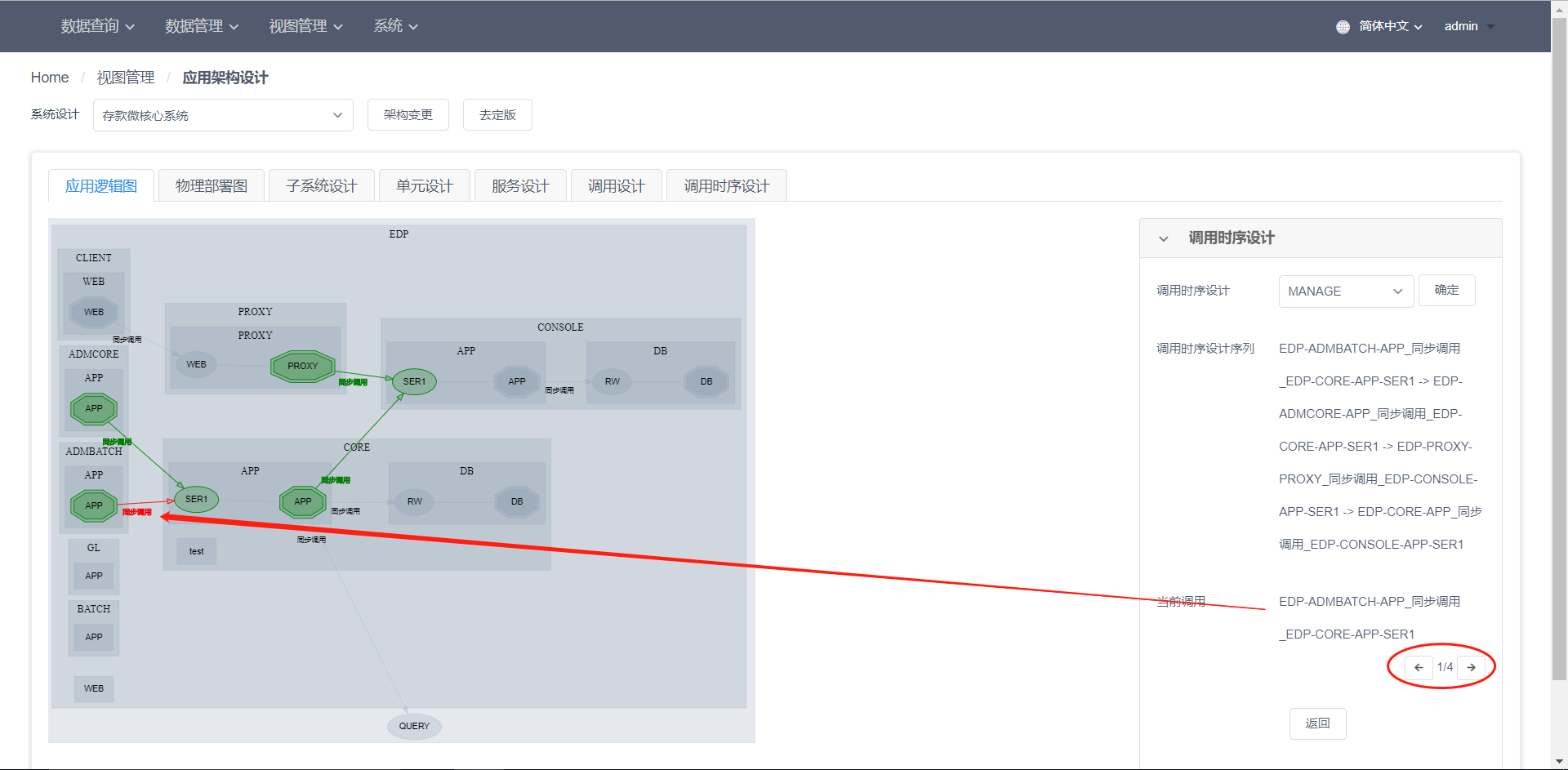The height and width of the screenshot is (770, 1568).
Task: Open the admin user dropdown
Action: [1469, 26]
